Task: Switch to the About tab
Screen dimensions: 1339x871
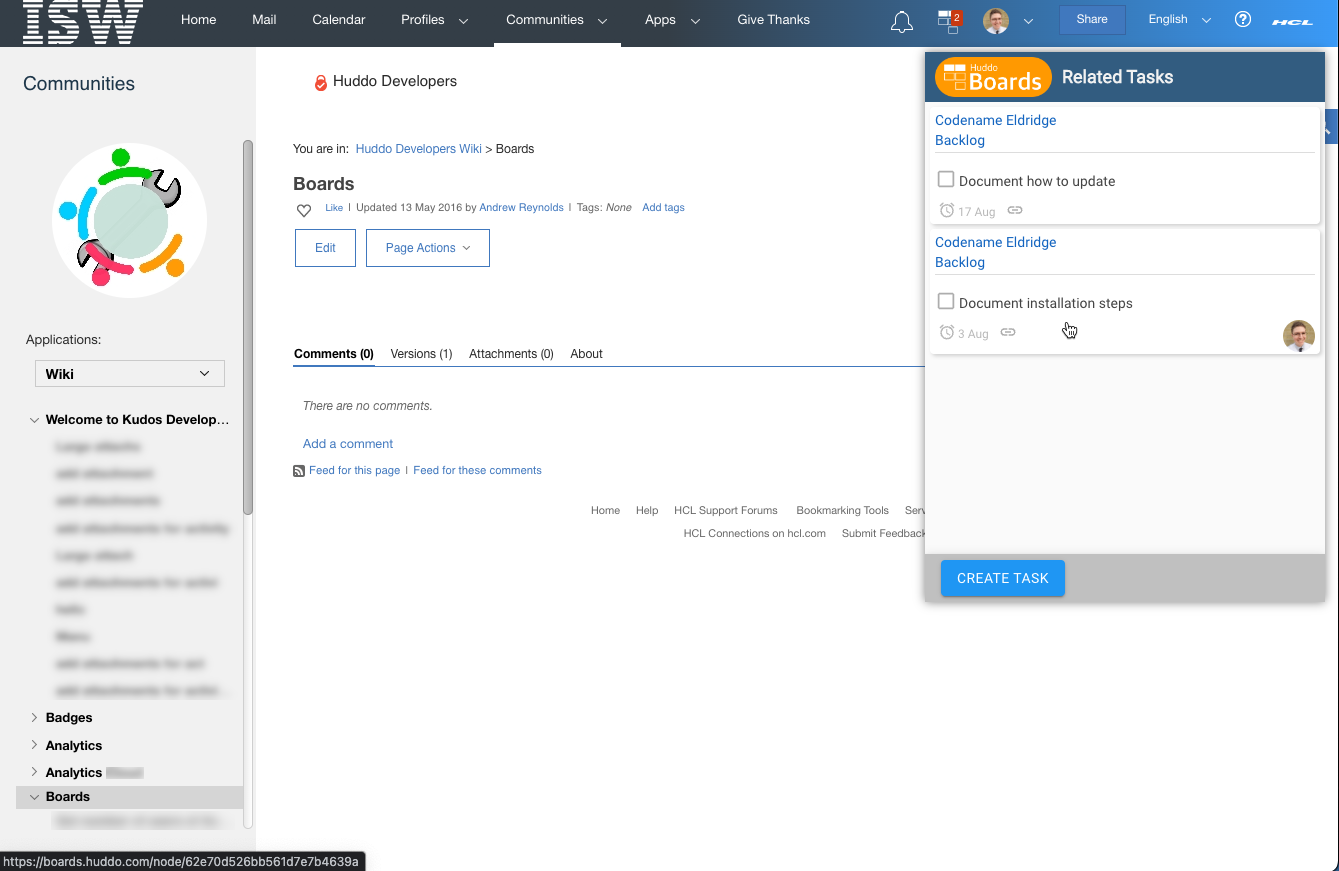Action: coord(586,354)
